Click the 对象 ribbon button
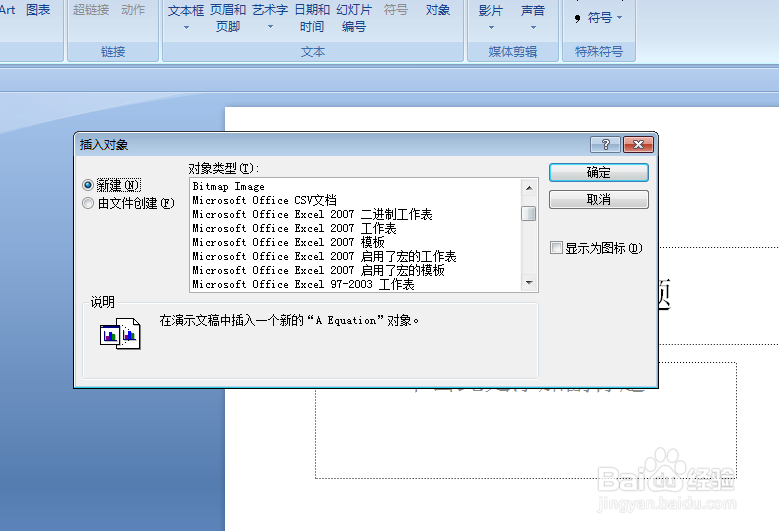 point(438,10)
